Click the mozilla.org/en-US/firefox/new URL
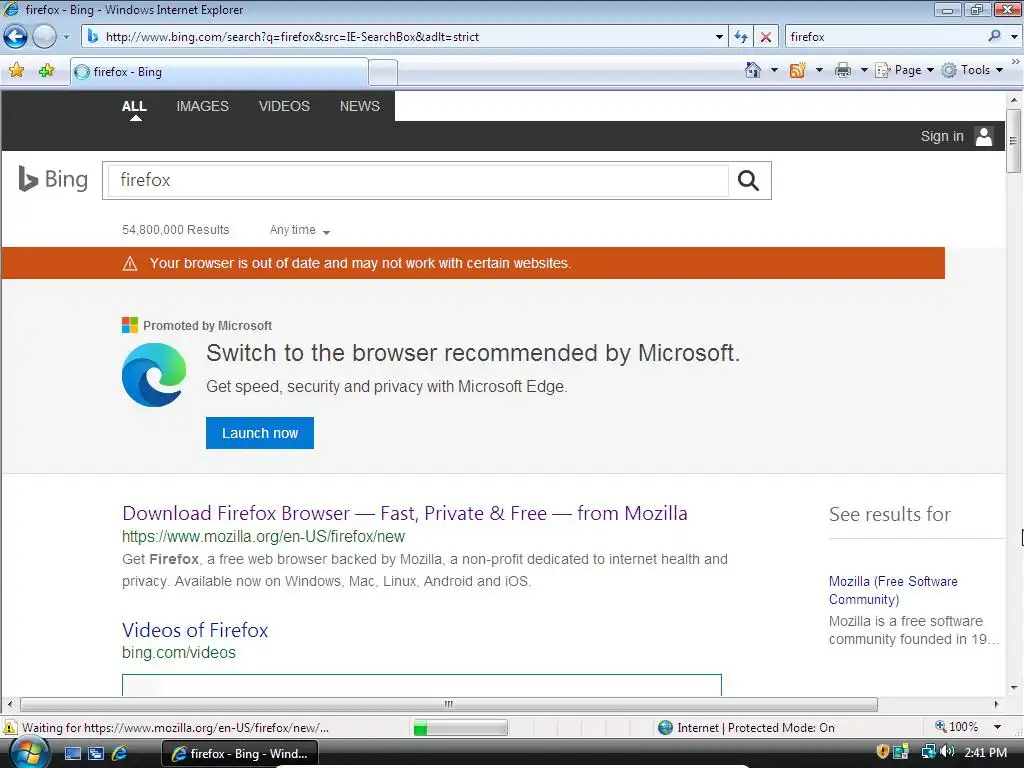The width and height of the screenshot is (1024, 768). coord(263,536)
